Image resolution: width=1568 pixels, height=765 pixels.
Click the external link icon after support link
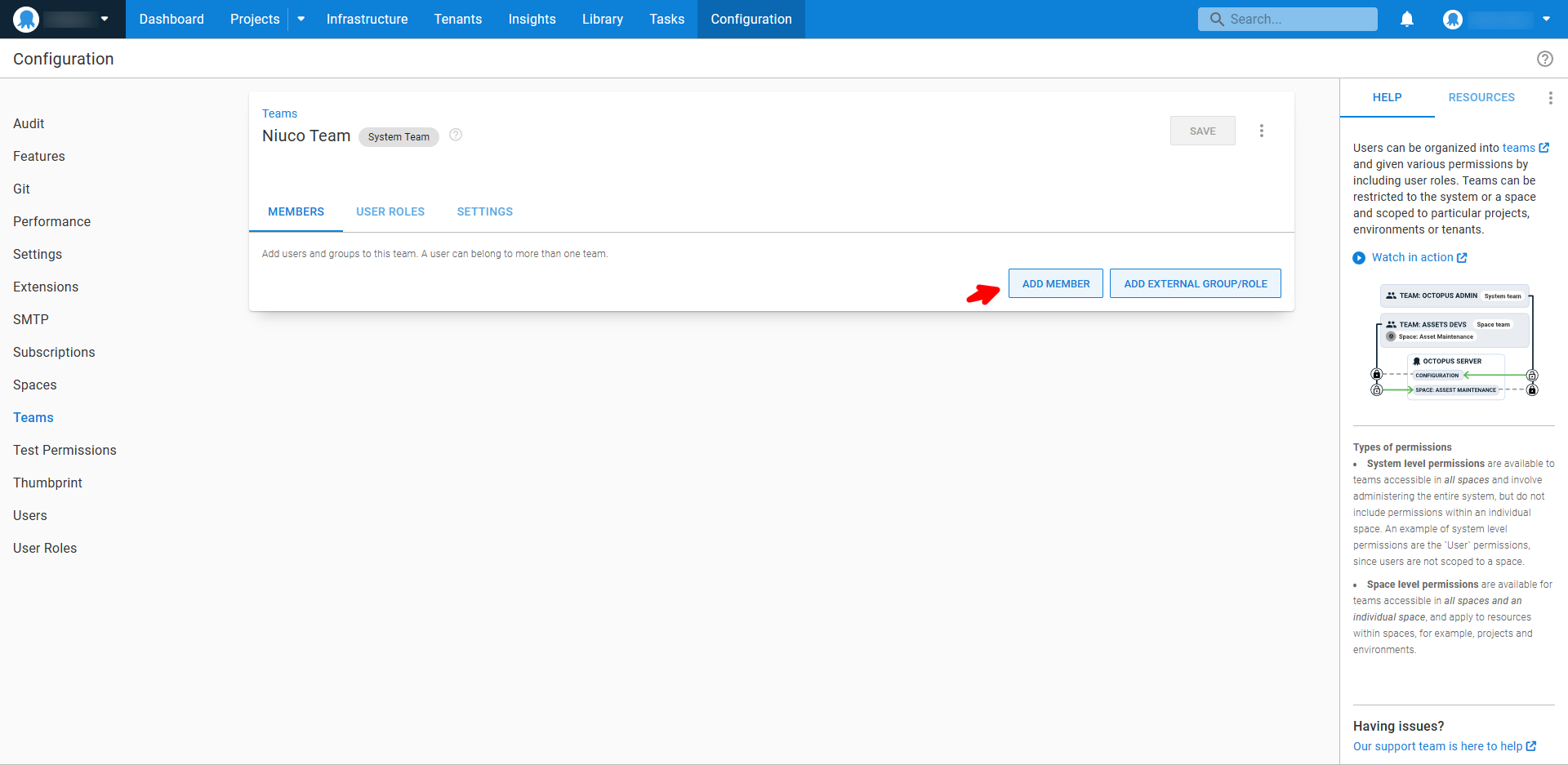pos(1531,746)
